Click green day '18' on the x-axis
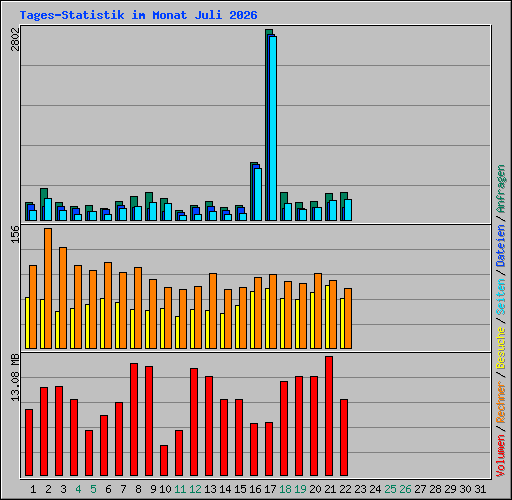Image resolution: width=512 pixels, height=500 pixels. [285, 489]
